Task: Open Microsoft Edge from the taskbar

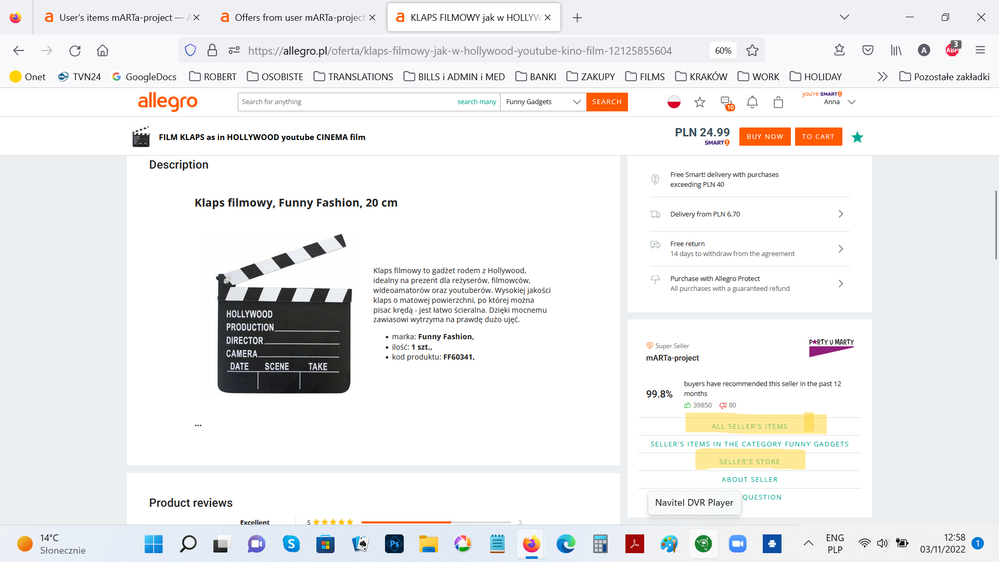Action: pos(566,544)
